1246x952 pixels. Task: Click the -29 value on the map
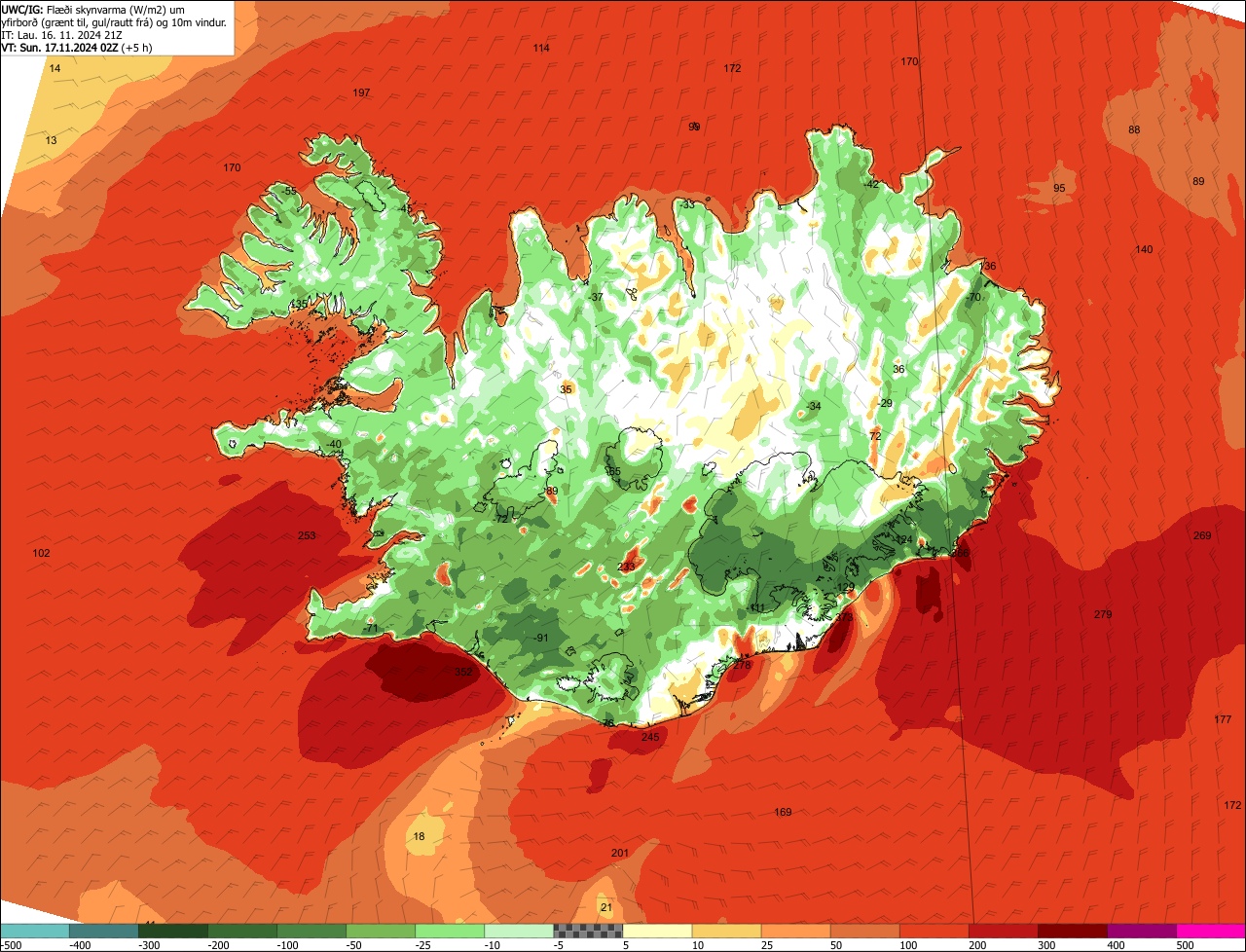pos(884,403)
